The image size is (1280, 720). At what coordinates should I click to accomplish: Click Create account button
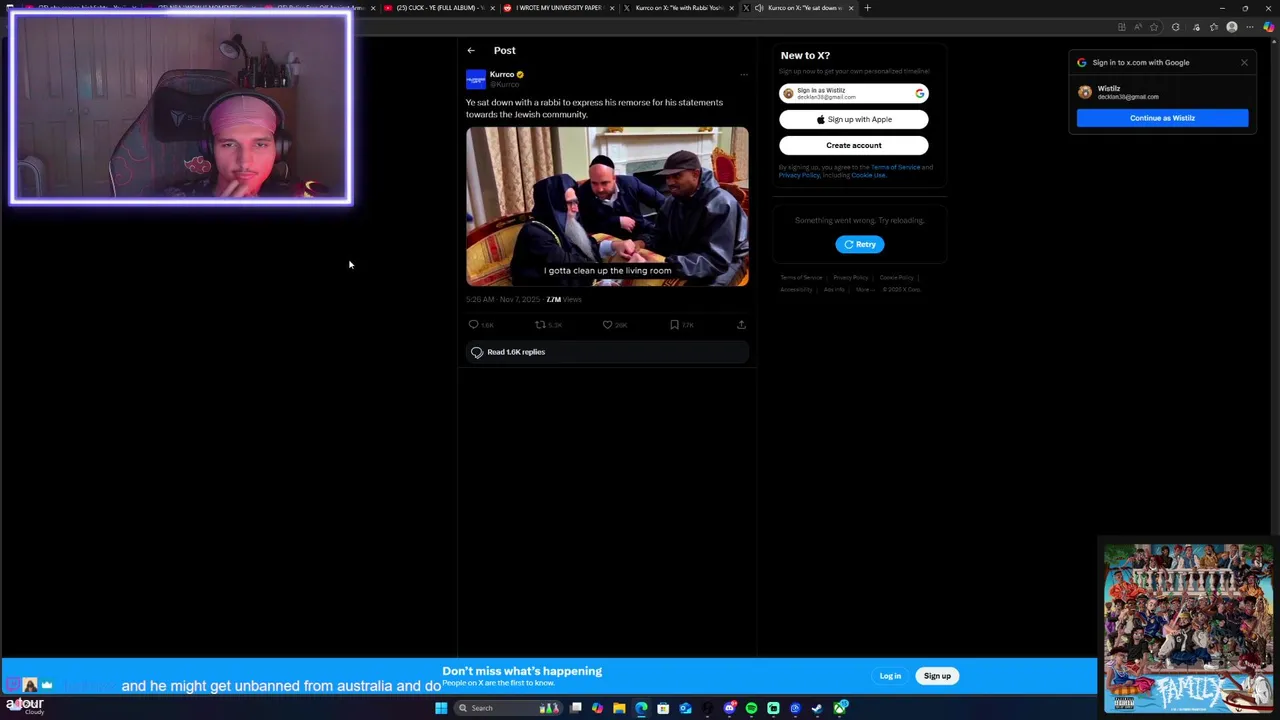tap(854, 145)
